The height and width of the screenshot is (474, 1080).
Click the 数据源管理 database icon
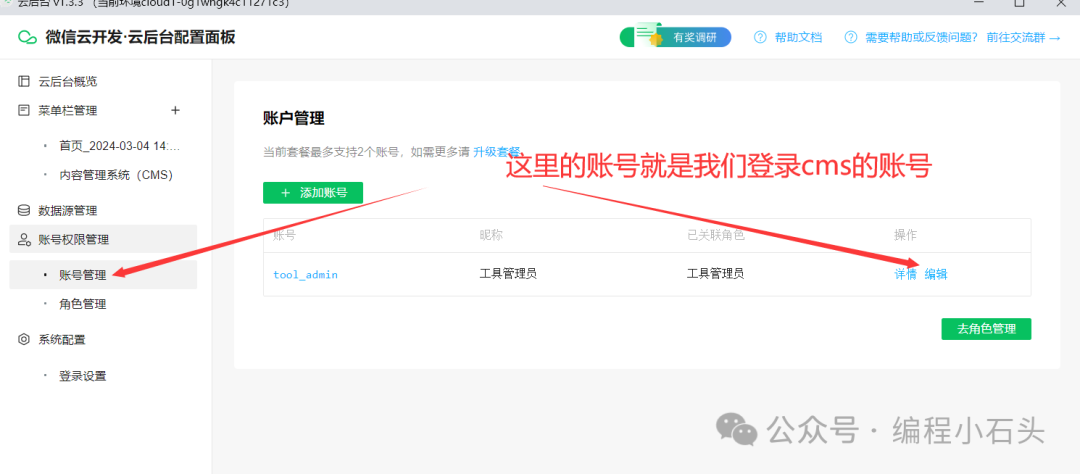pos(24,211)
